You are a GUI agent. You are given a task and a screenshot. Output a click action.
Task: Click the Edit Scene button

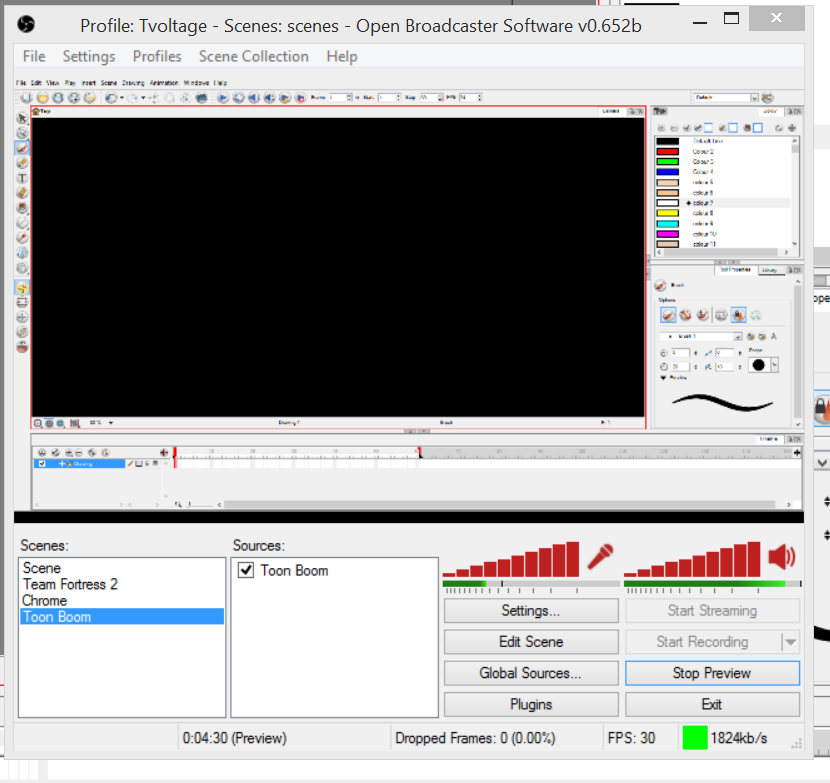531,642
